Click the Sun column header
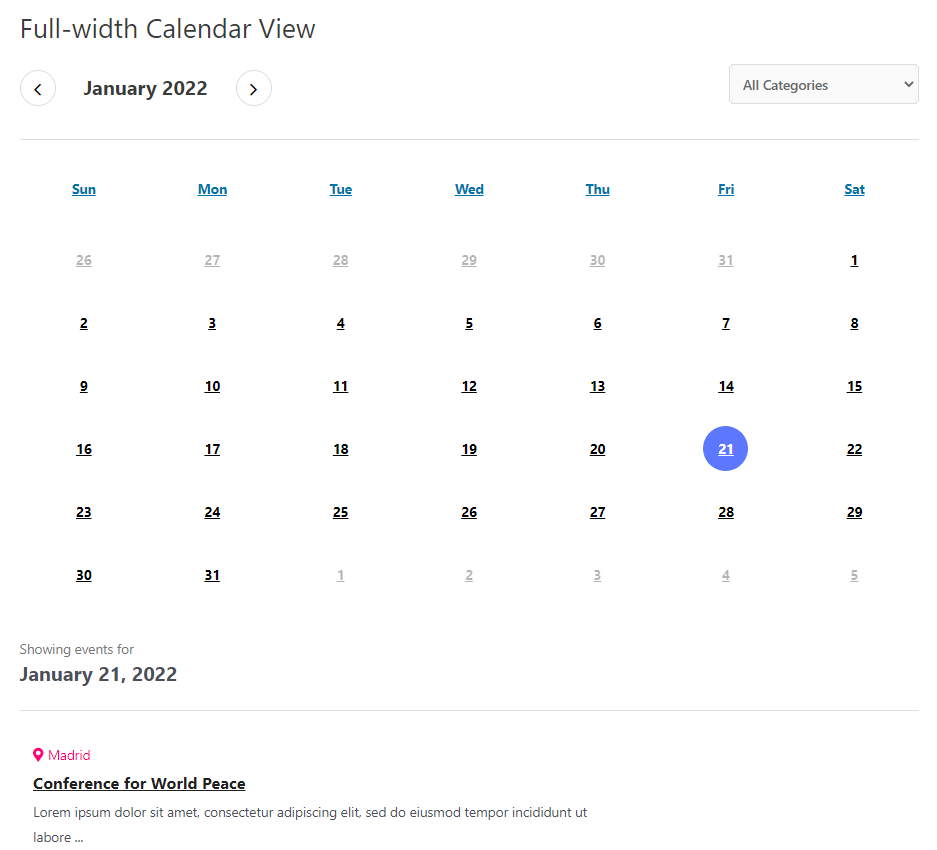The height and width of the screenshot is (850, 937). point(84,189)
